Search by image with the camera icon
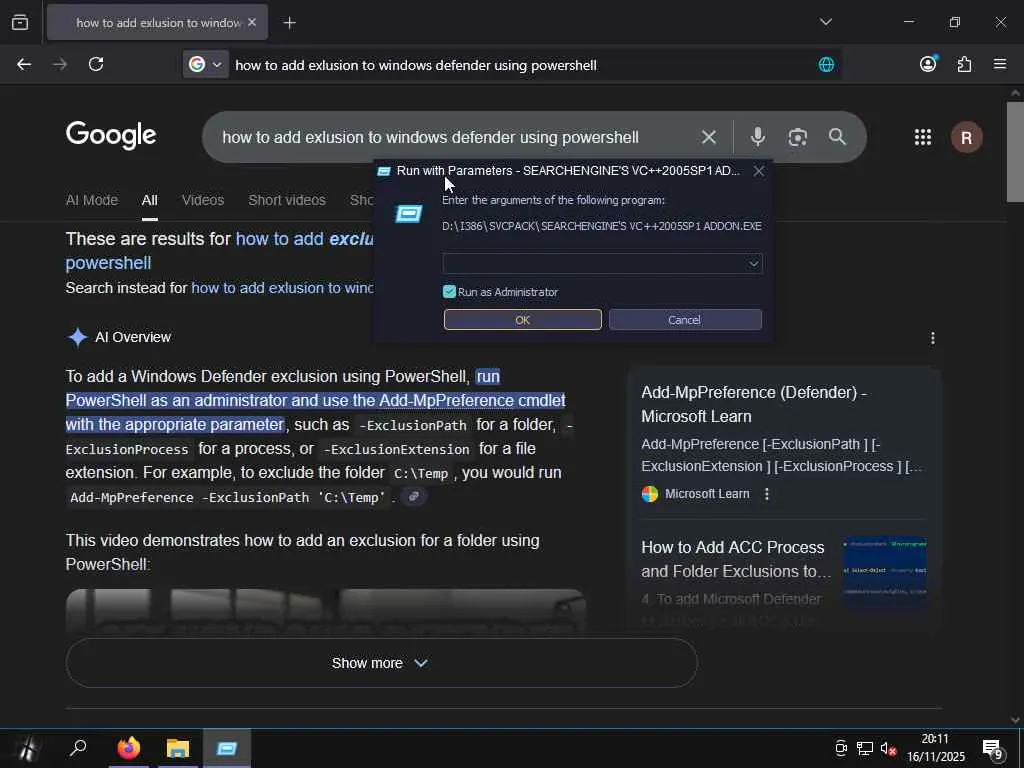Image resolution: width=1024 pixels, height=768 pixels. point(797,137)
